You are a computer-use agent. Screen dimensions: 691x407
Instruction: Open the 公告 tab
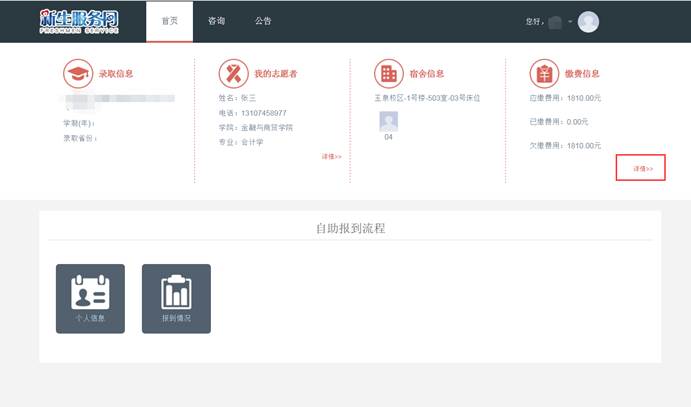(263, 21)
